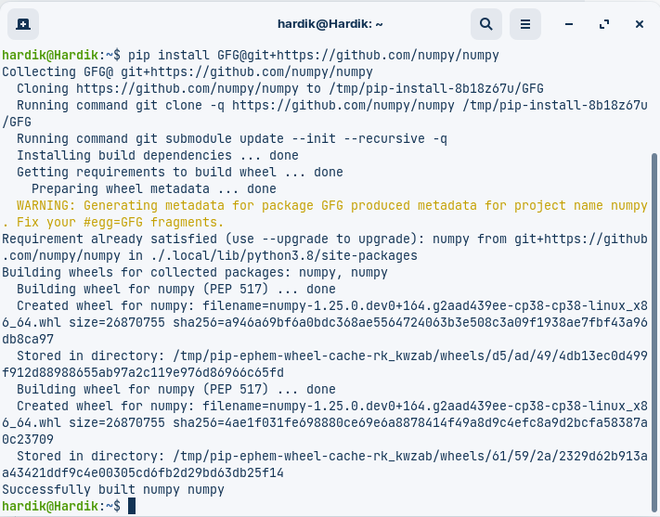Click the URL in the Collecting GFG line
660x517 pixels.
tap(247, 72)
